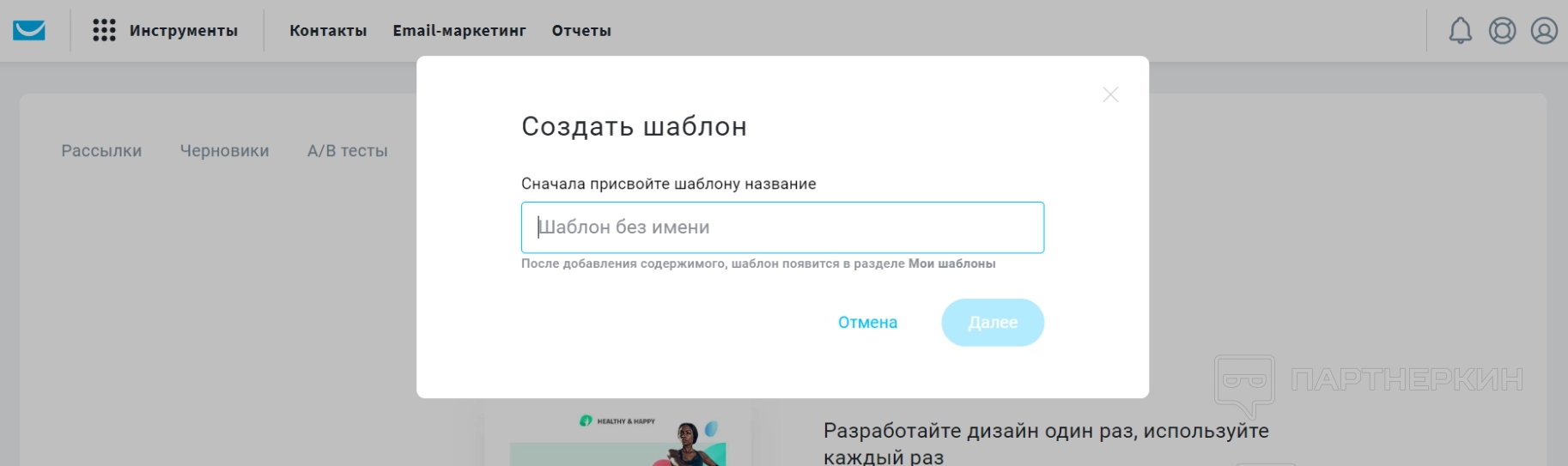Click the Создать шаблон dialog title
This screenshot has width=1568, height=466.
tap(634, 127)
